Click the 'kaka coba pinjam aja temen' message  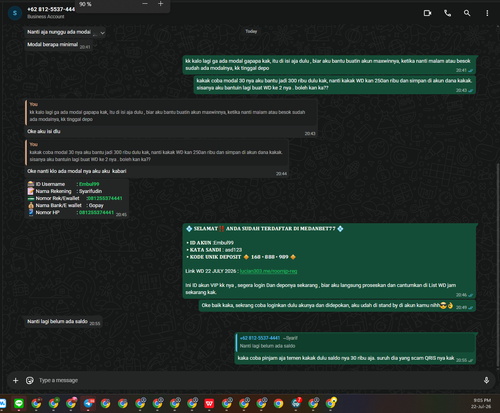coord(346,358)
